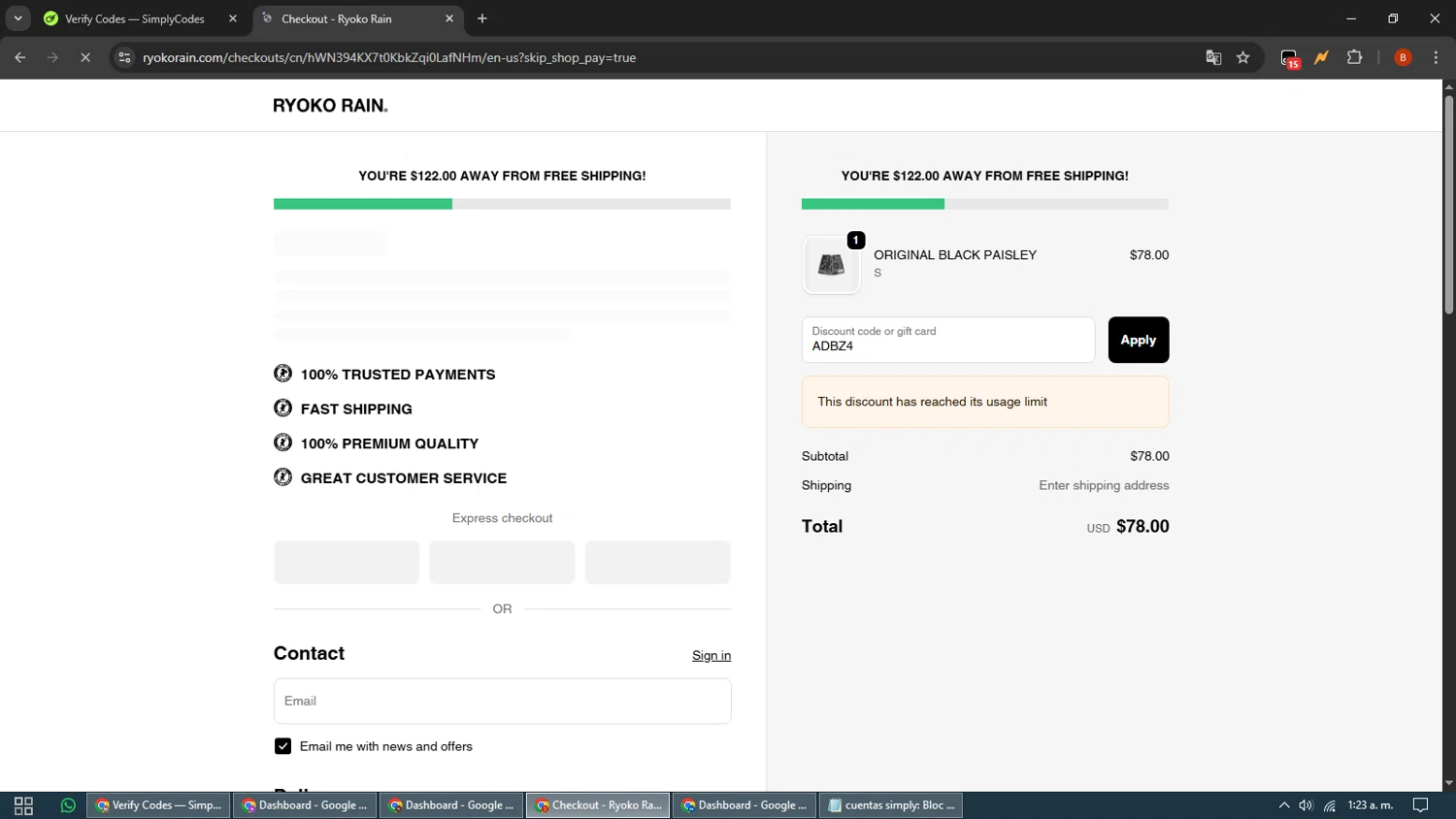Go back to previous page
Viewport: 1456px width, 819px height.
(x=20, y=58)
